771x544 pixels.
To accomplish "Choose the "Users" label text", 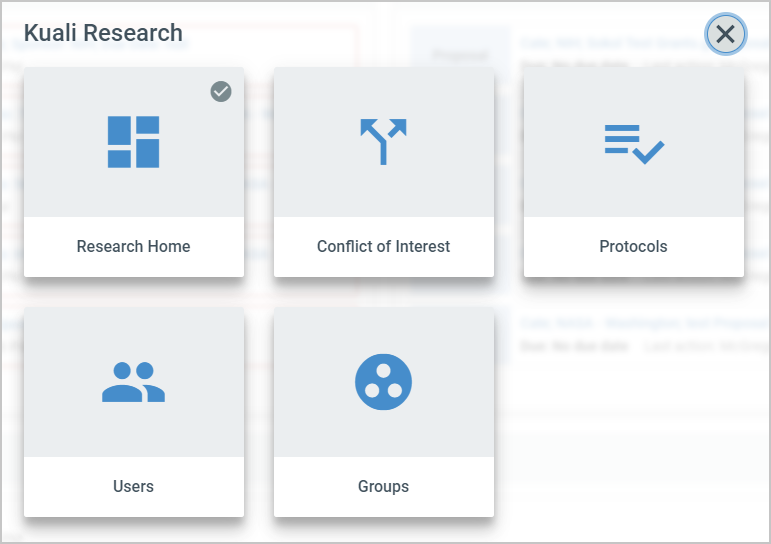I will [x=133, y=486].
